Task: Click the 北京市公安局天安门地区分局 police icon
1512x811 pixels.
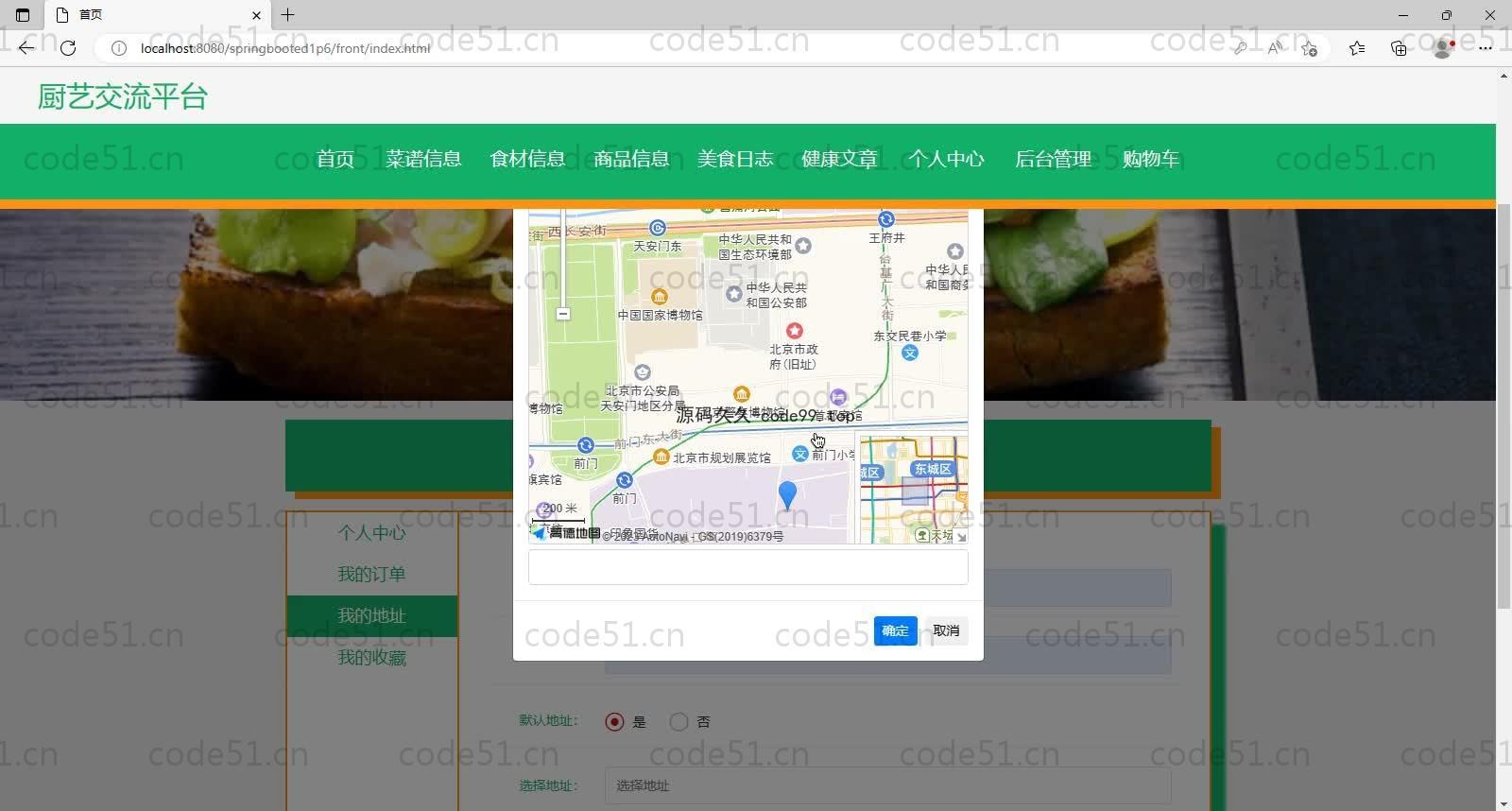Action: (x=643, y=372)
